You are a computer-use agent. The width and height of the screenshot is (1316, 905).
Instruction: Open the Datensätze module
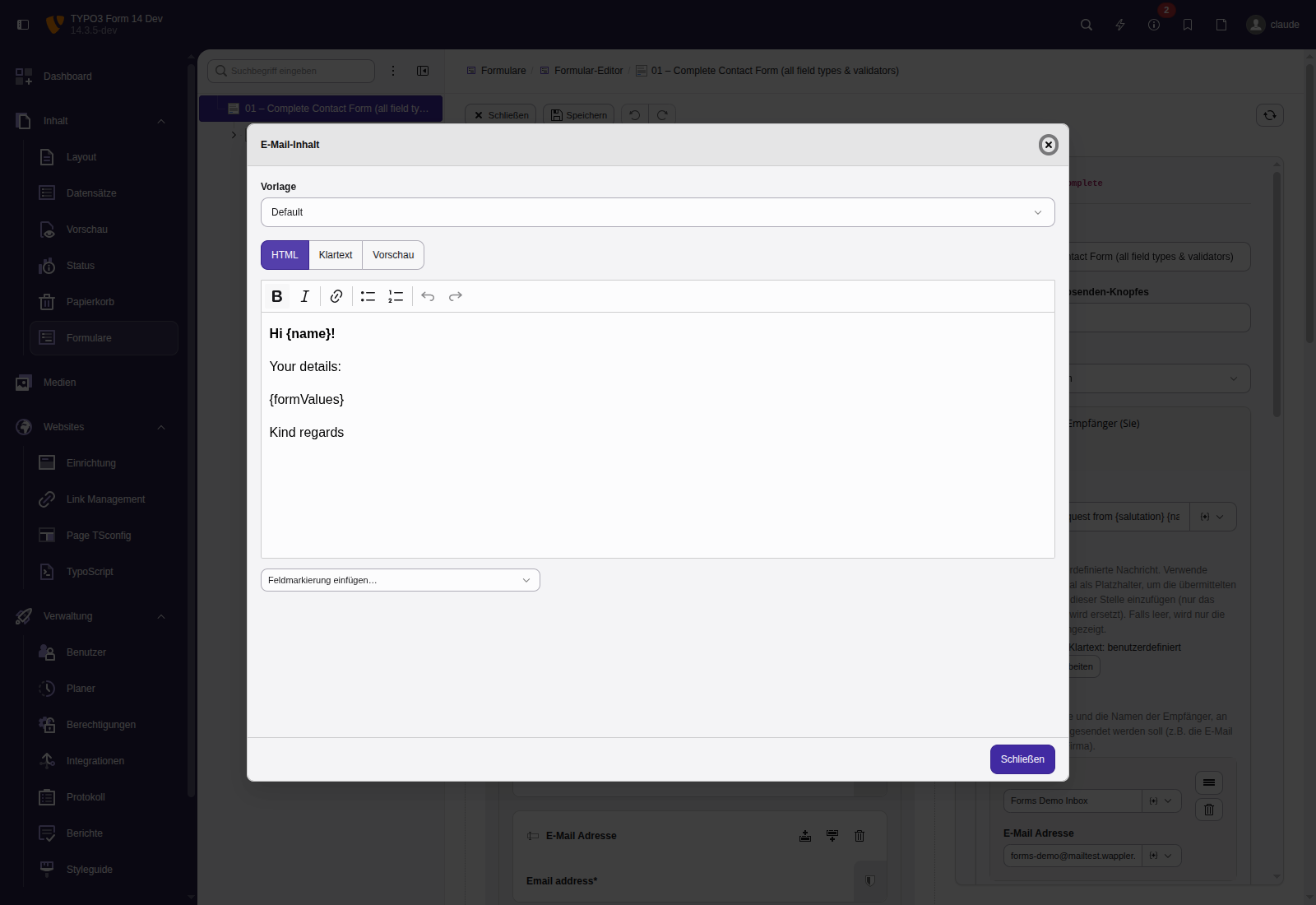pos(104,193)
